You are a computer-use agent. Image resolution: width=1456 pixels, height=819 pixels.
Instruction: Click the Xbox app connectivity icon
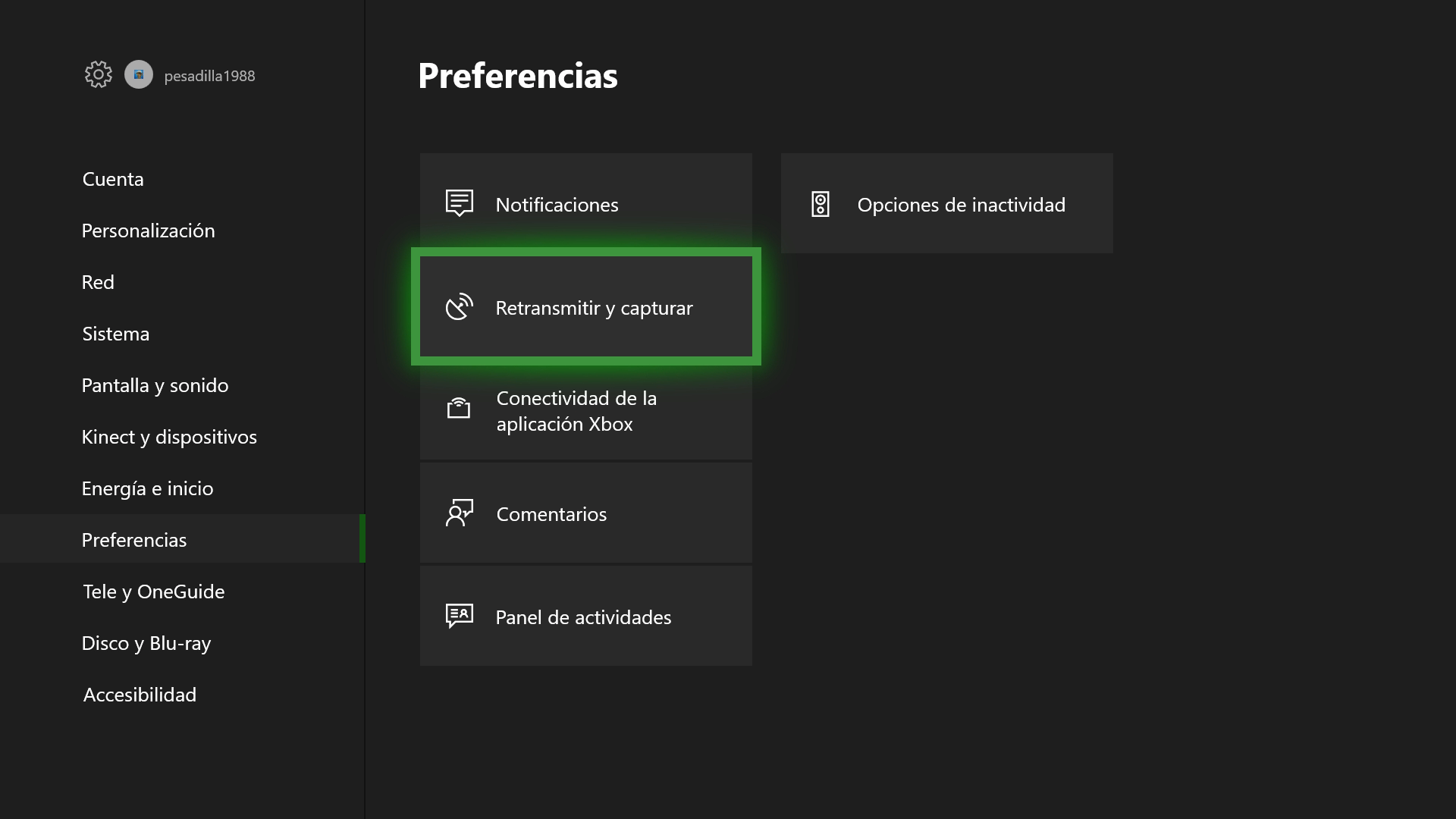[x=459, y=409]
